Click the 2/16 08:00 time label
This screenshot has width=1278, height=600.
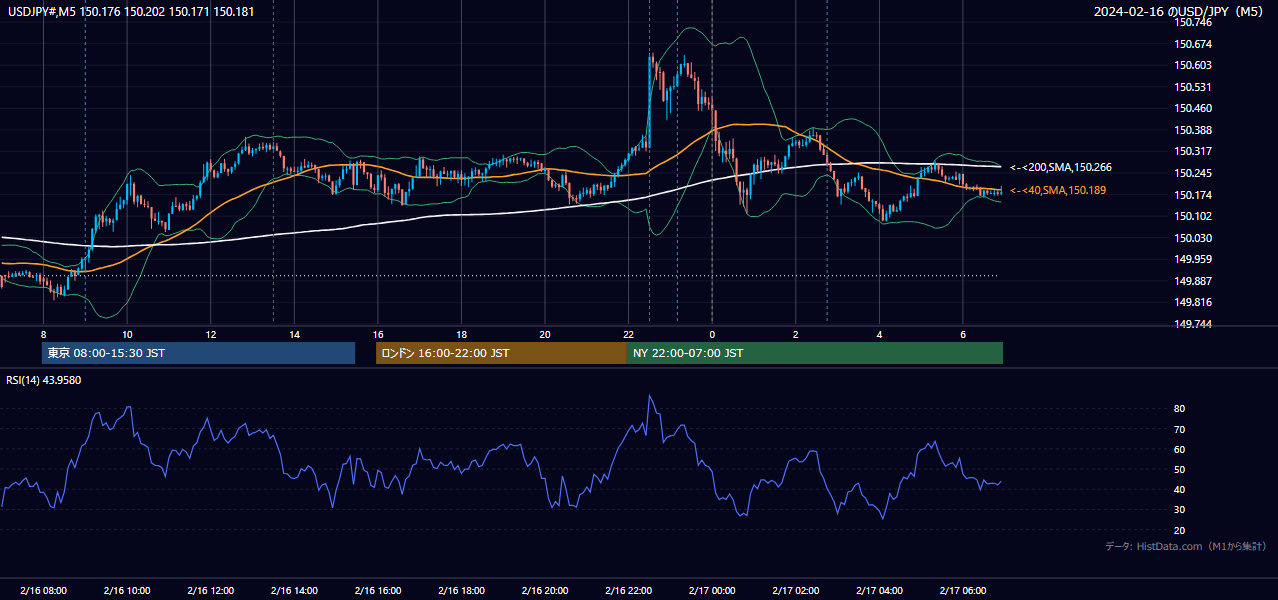click(43, 590)
